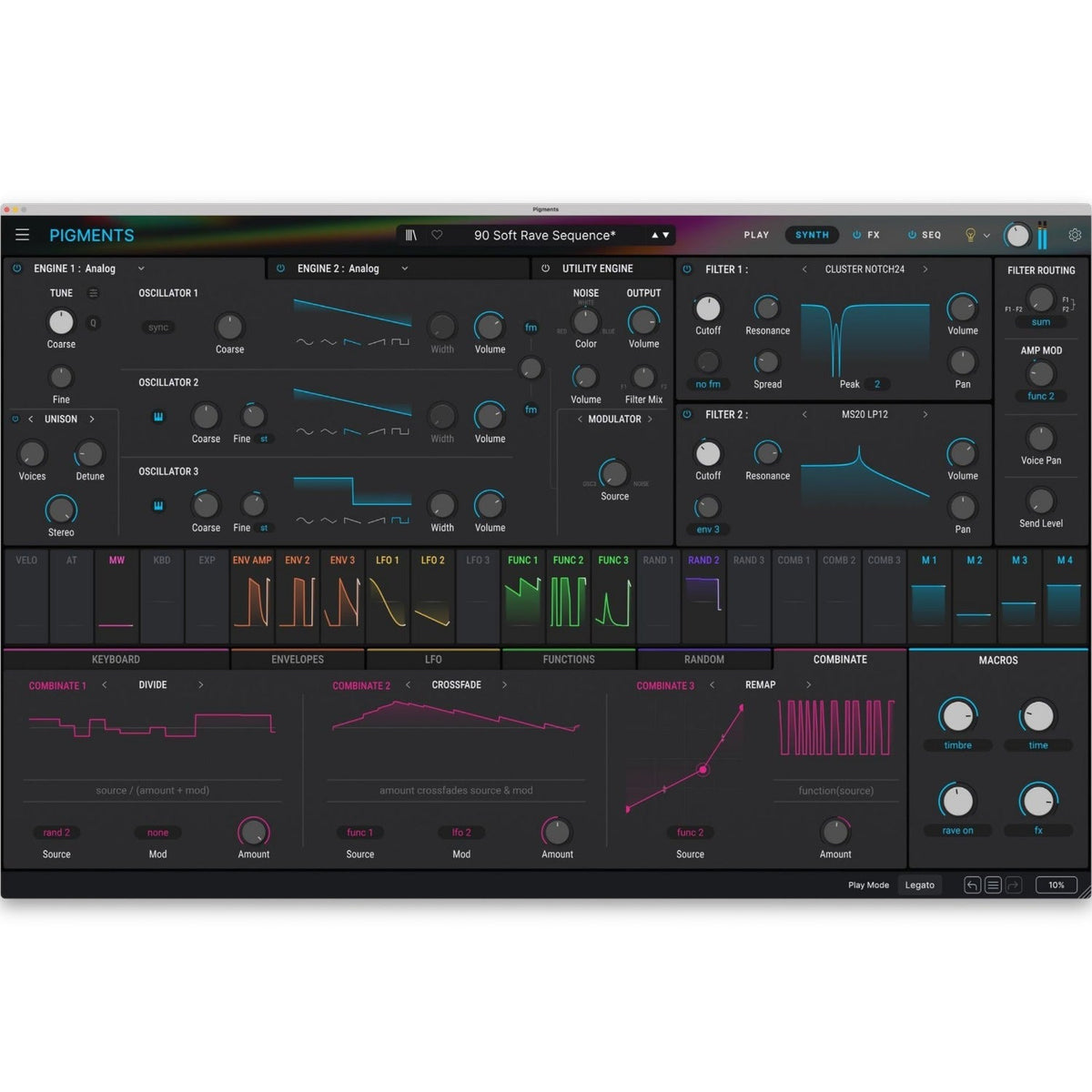Click the right arrow beside UNISON

pyautogui.click(x=92, y=420)
